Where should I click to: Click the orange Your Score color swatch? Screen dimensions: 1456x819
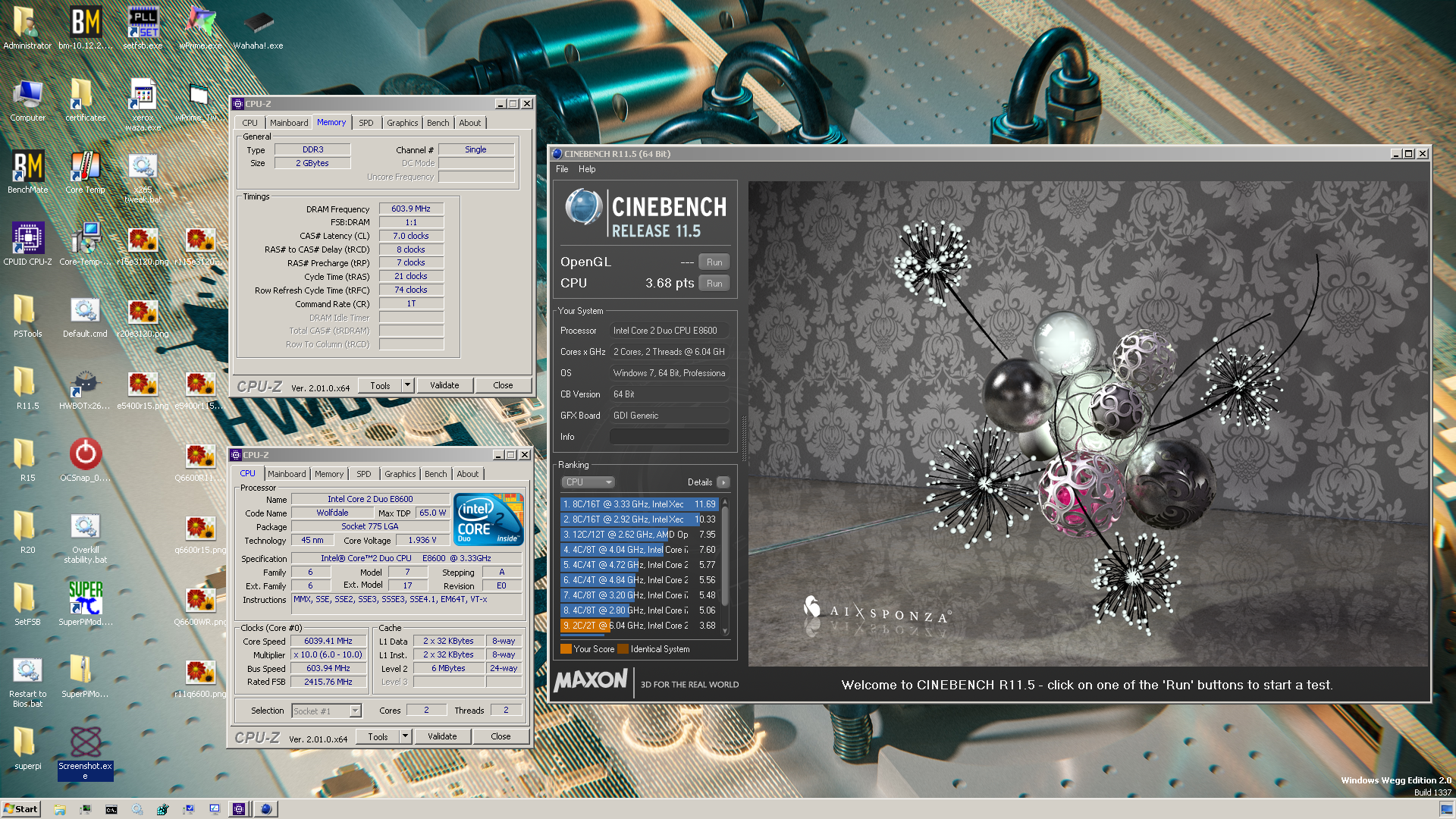point(566,649)
